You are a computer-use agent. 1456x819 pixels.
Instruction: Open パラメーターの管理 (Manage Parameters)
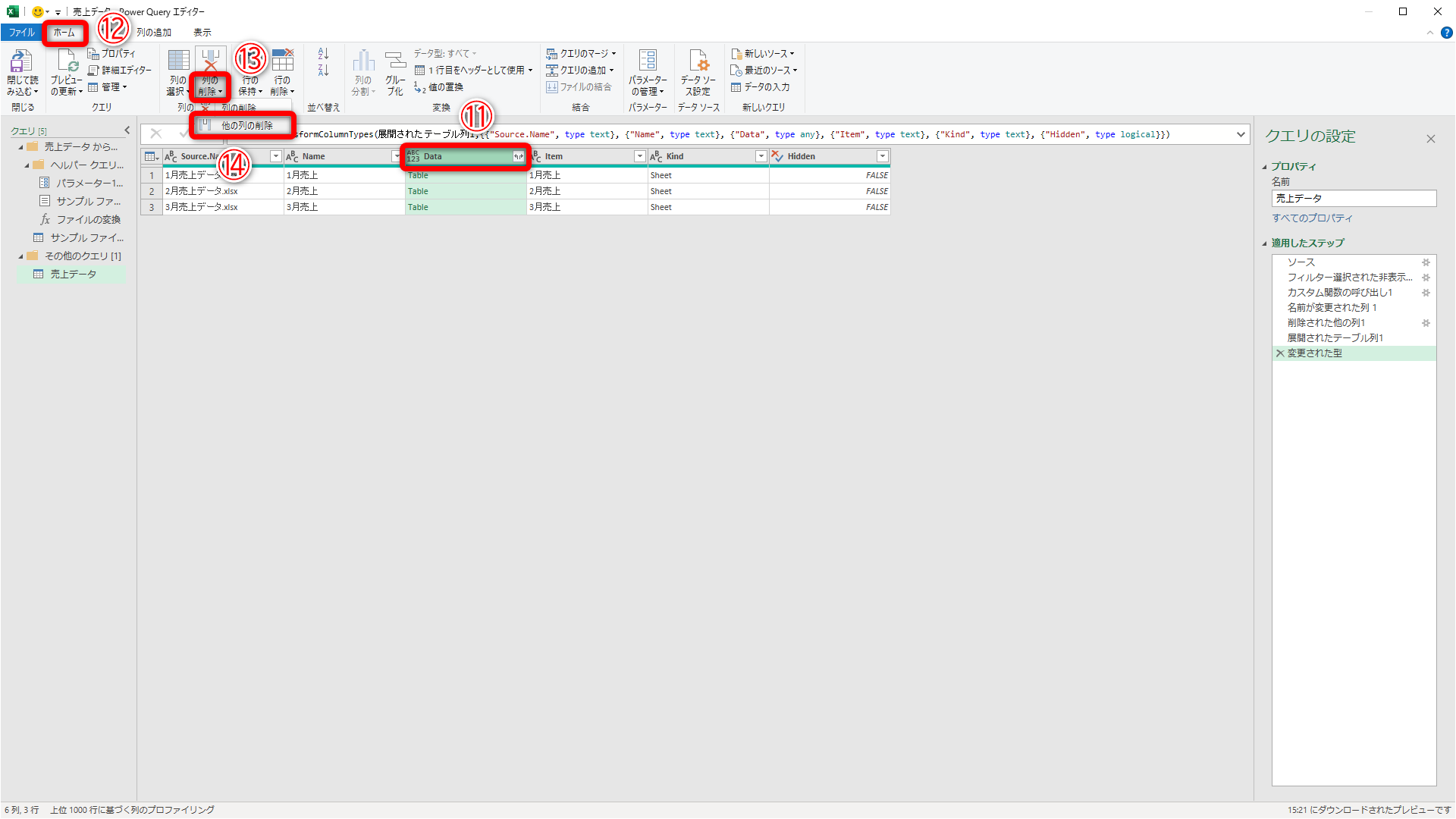tap(648, 74)
